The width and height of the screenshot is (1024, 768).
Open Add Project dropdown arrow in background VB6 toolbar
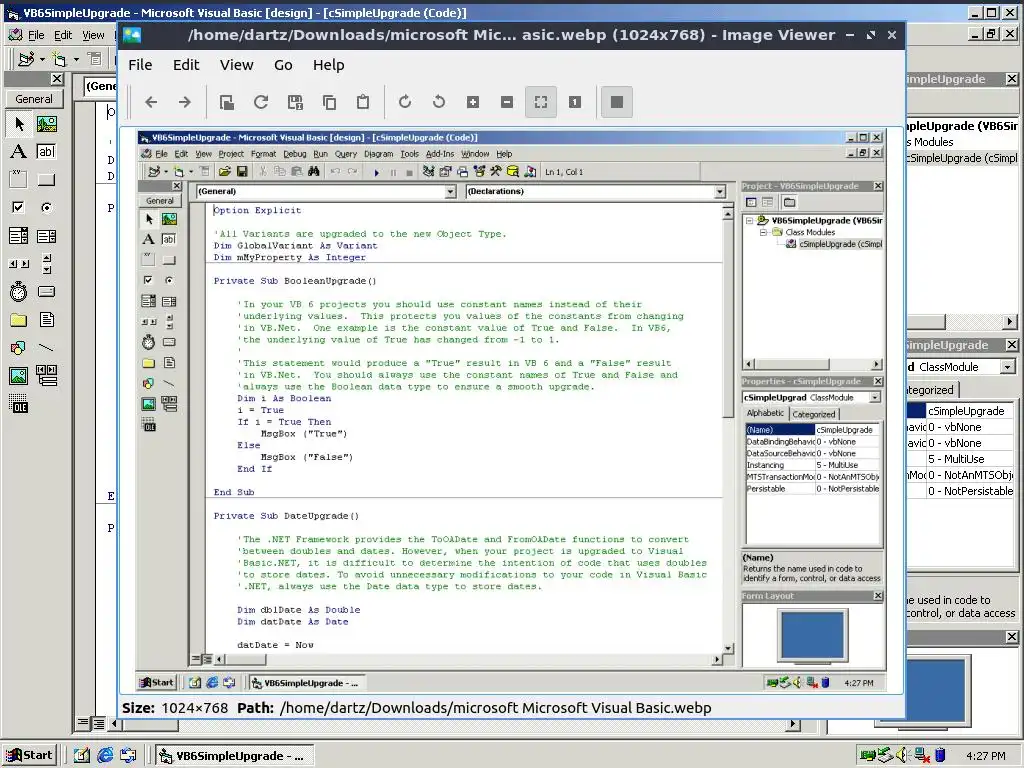tap(42, 59)
